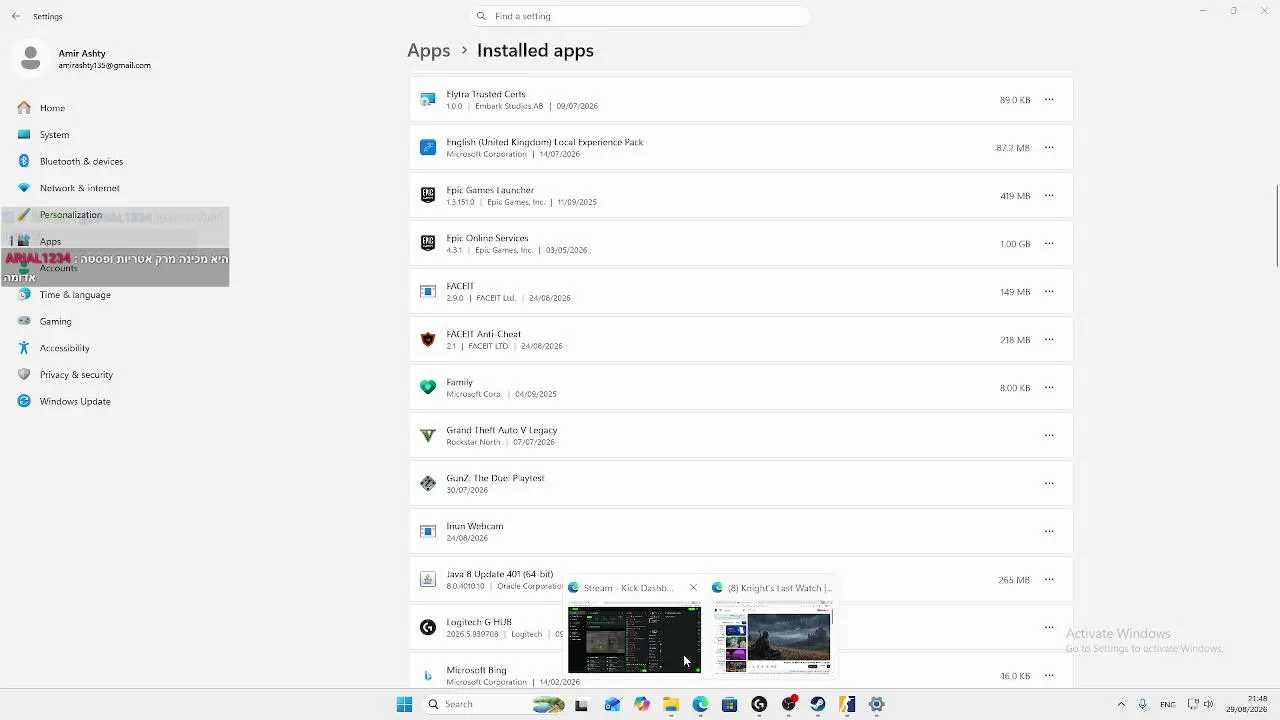Select Gaming in the sidebar
Screen dimensions: 1280x720
pos(55,321)
